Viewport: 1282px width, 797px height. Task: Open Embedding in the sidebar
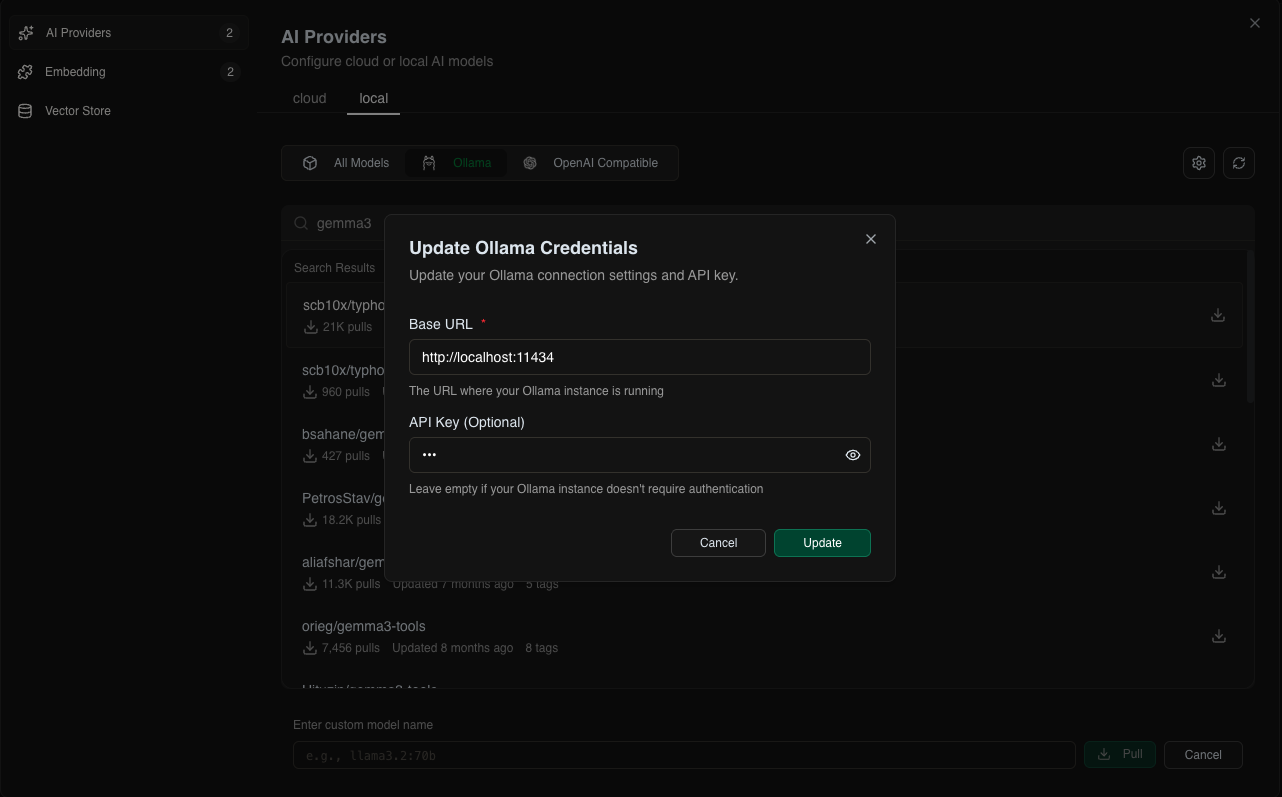click(128, 72)
